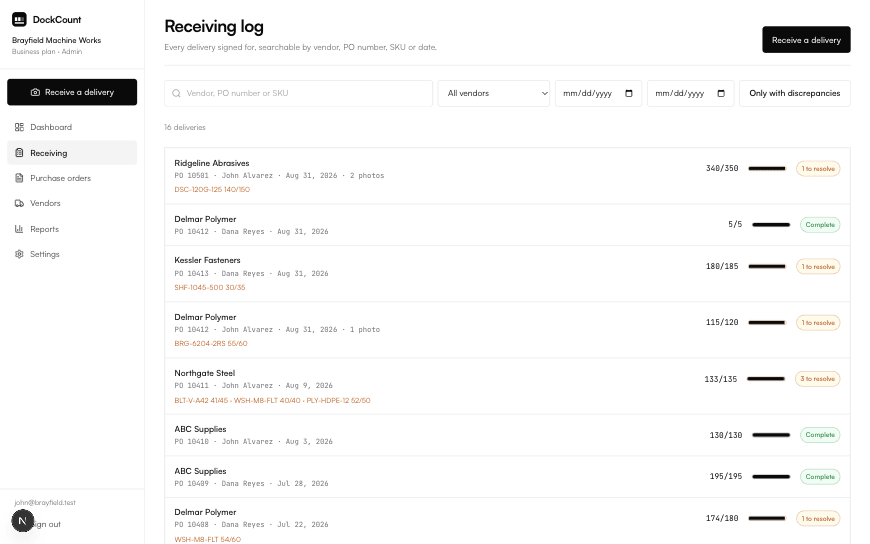Click the Receiving clipboard icon
Viewport: 870px width, 544px height.
[19, 153]
